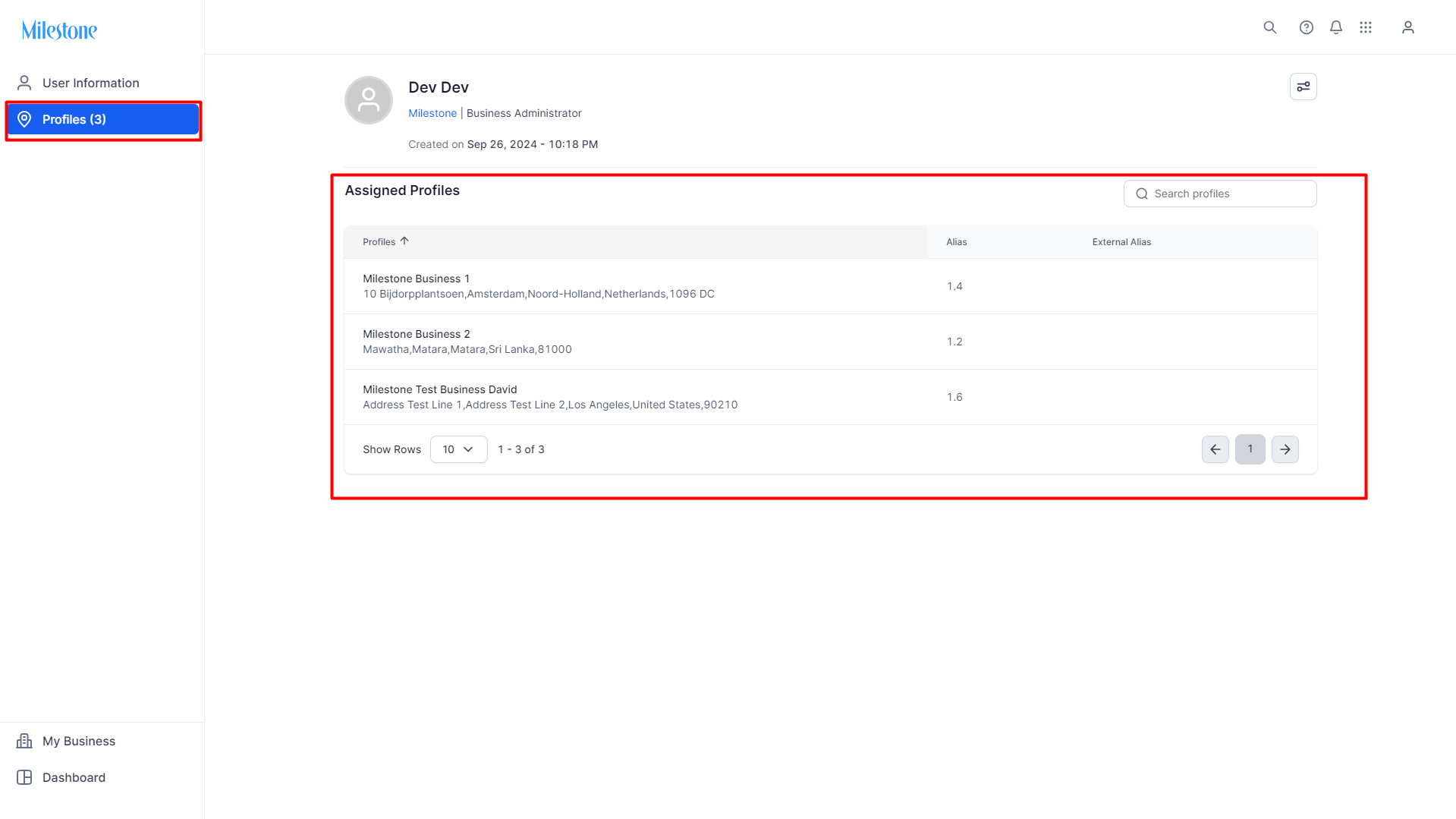Click the 1 - 3 of 3 count text
Viewport: 1456px width, 819px height.
point(521,449)
